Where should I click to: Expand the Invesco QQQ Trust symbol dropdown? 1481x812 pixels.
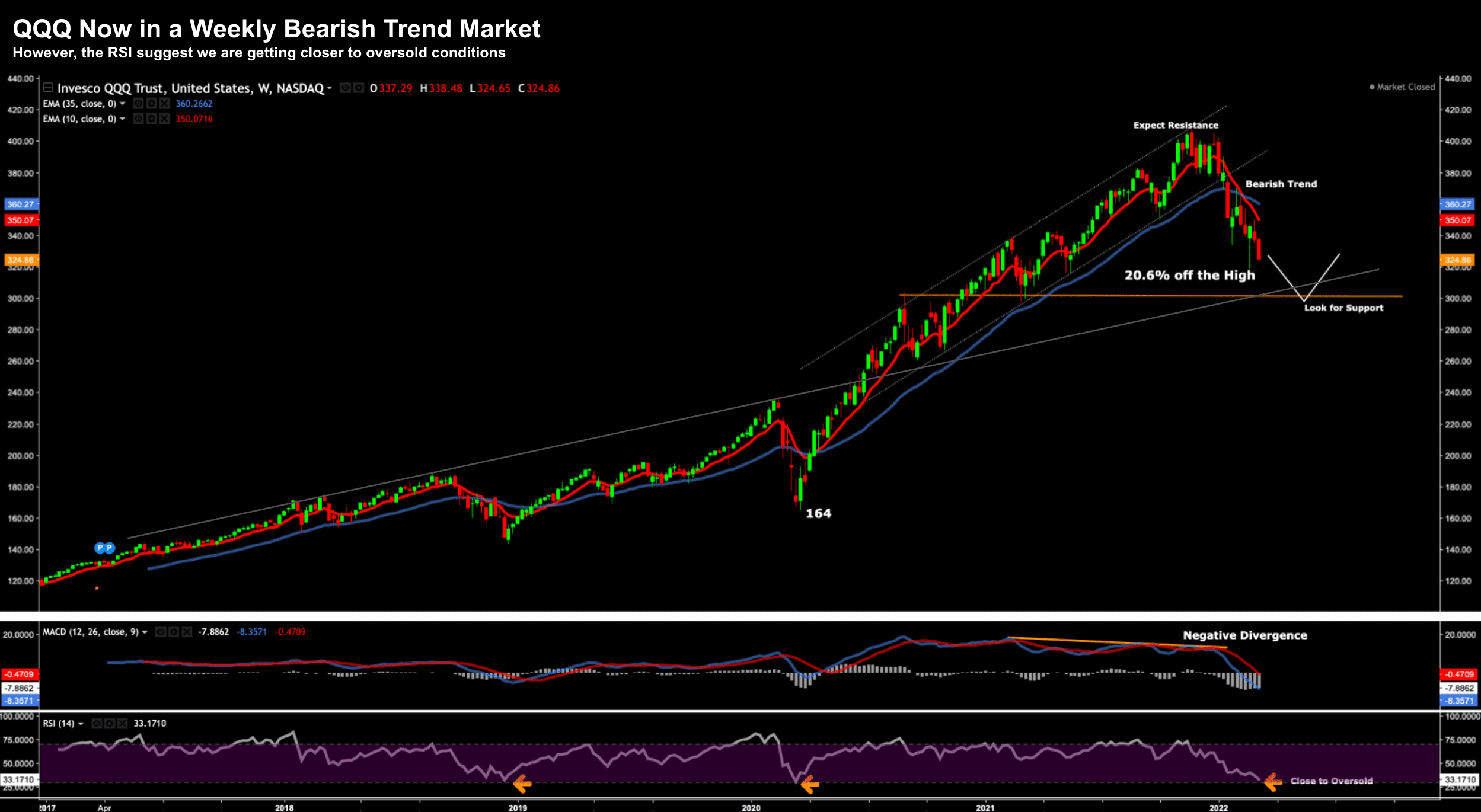coord(330,89)
